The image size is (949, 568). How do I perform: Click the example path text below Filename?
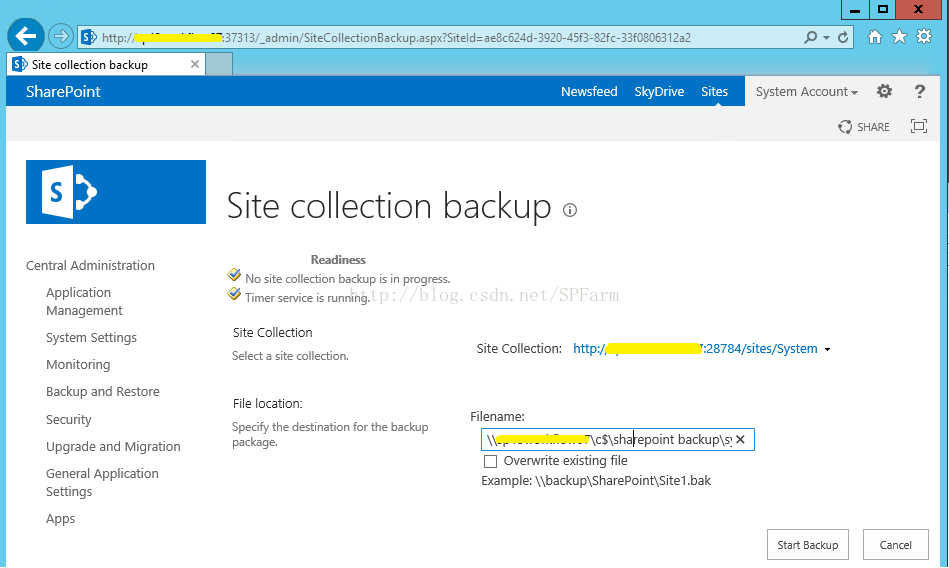point(596,481)
